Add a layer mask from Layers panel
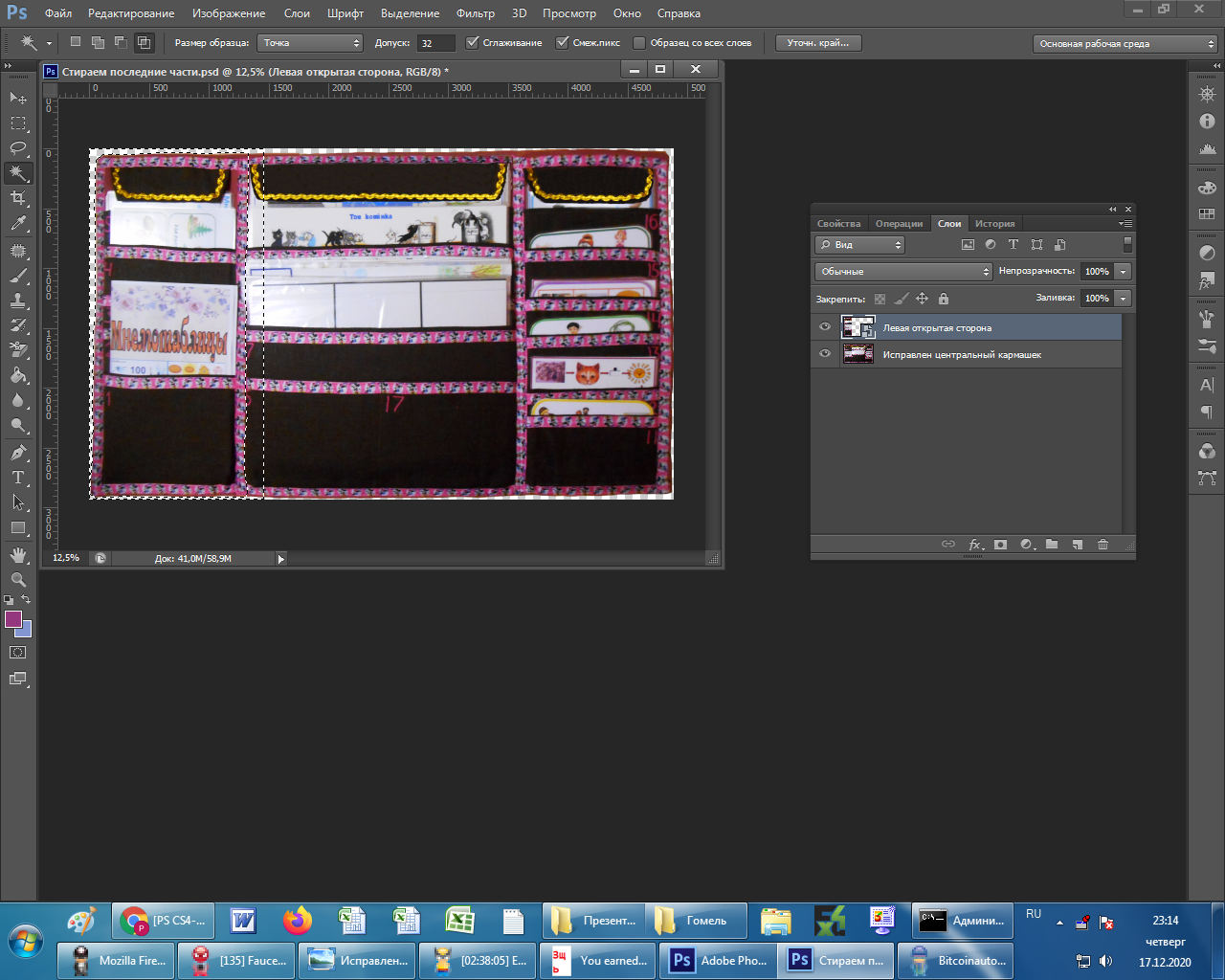This screenshot has height=980, width=1225. [x=1000, y=545]
